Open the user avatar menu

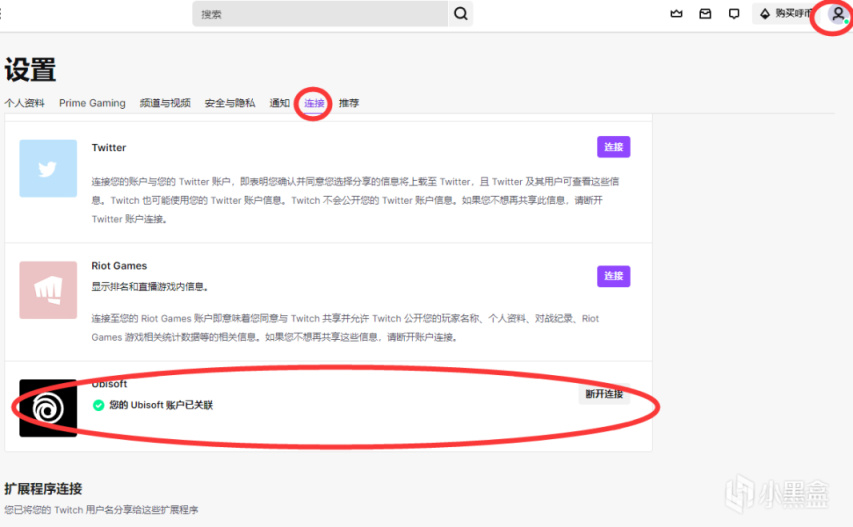[838, 14]
